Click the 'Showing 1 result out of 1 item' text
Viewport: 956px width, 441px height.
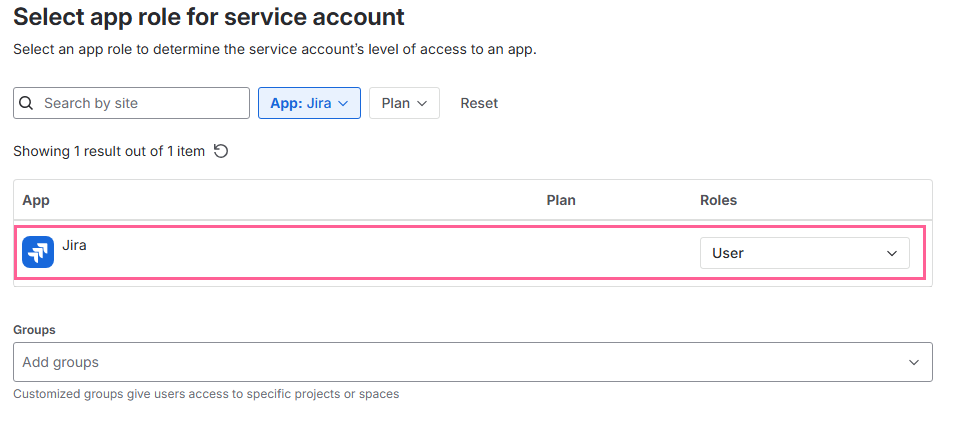click(x=109, y=151)
